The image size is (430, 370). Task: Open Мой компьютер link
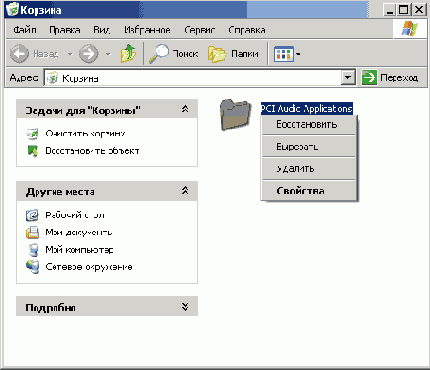pyautogui.click(x=79, y=249)
